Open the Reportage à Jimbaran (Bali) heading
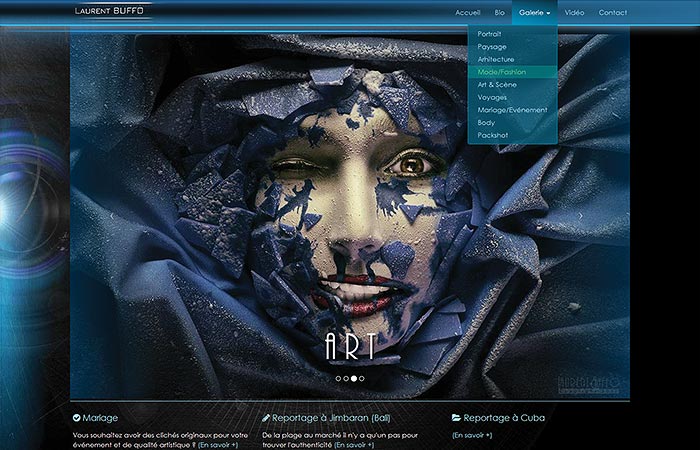This screenshot has width=700, height=450. click(331, 418)
